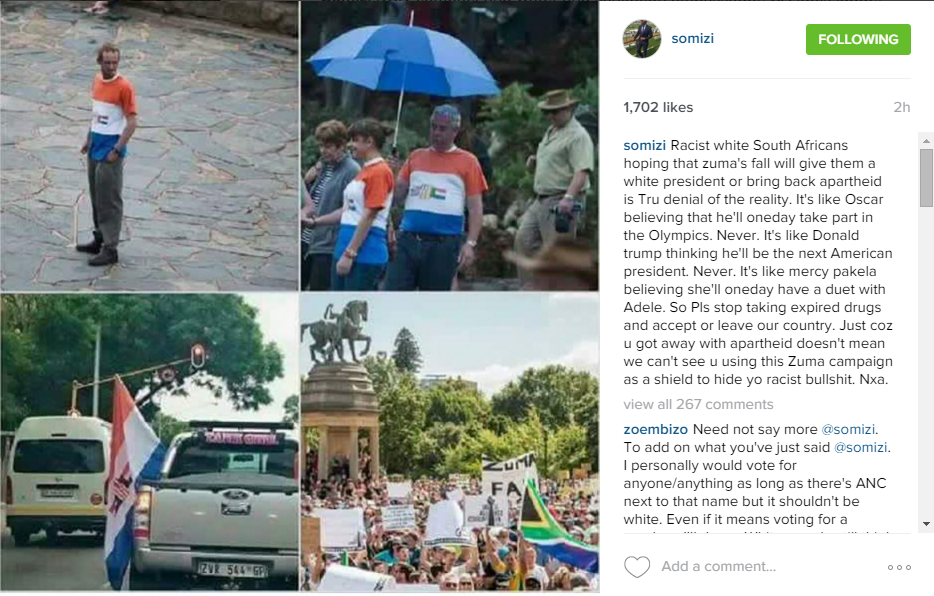This screenshot has width=934, height=596.
Task: Expand view all 267 comments
Action: click(698, 404)
